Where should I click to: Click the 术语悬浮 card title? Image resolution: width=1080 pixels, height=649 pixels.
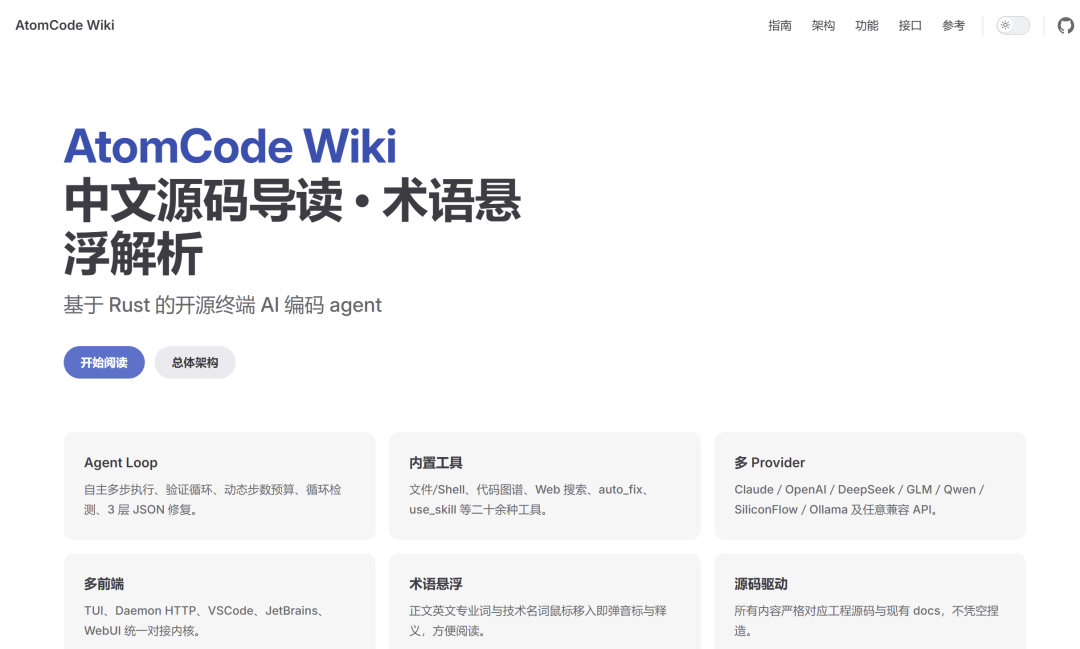point(436,584)
